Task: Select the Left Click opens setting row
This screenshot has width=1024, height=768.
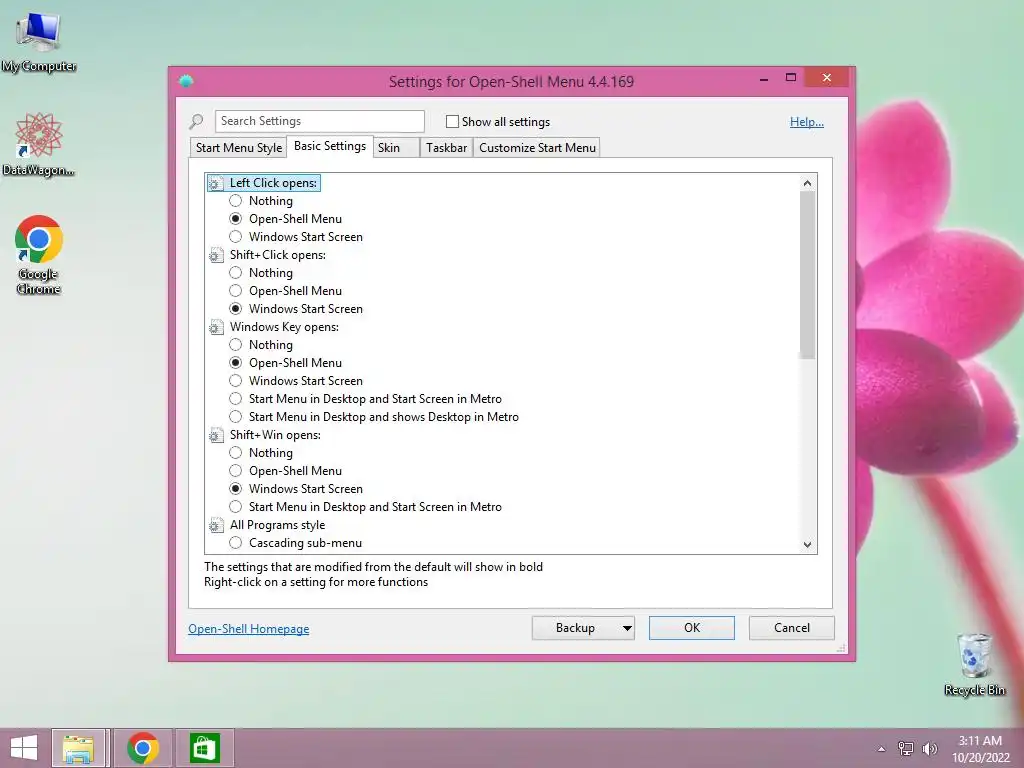Action: [264, 184]
